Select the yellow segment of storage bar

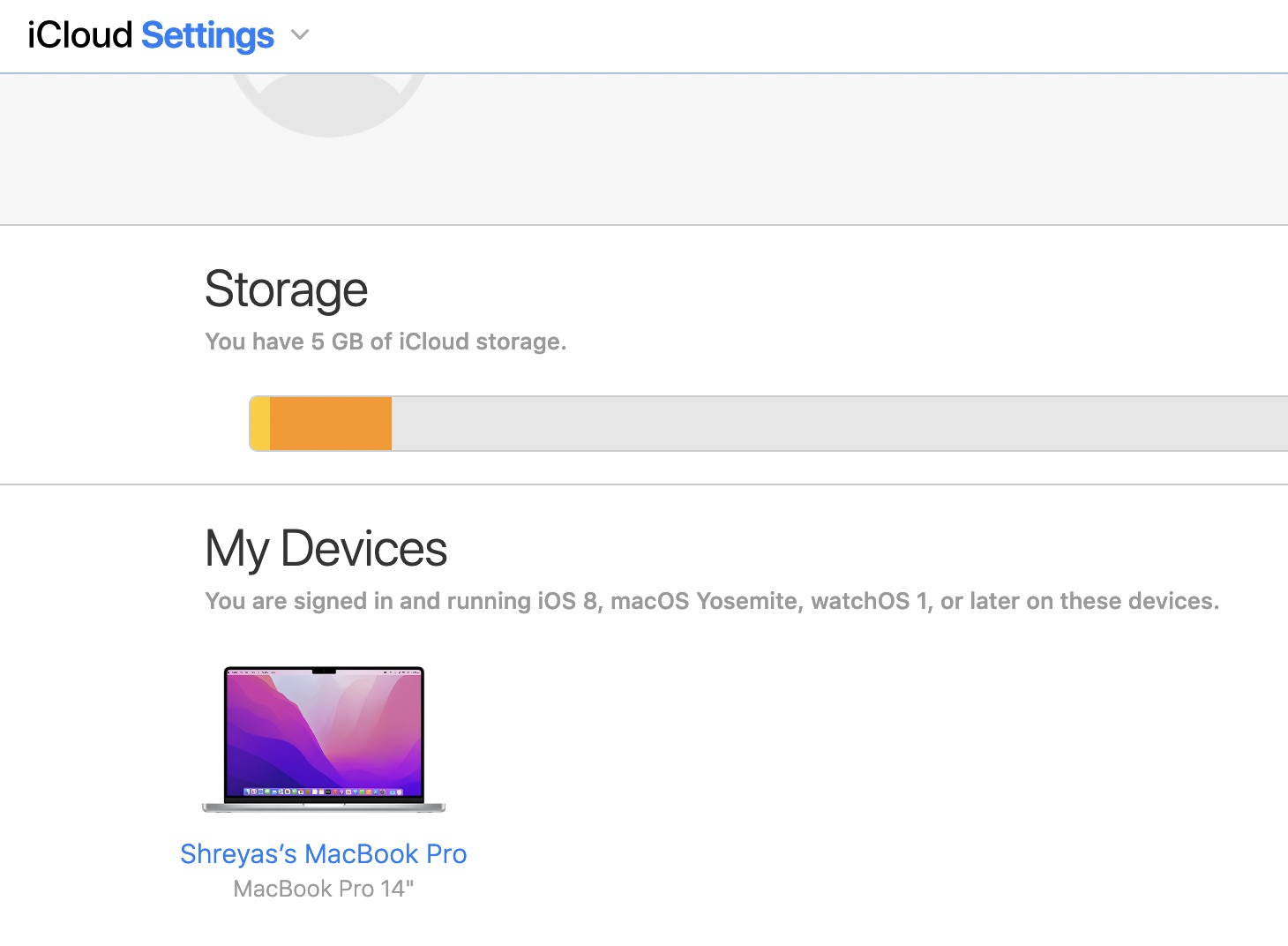tap(260, 424)
